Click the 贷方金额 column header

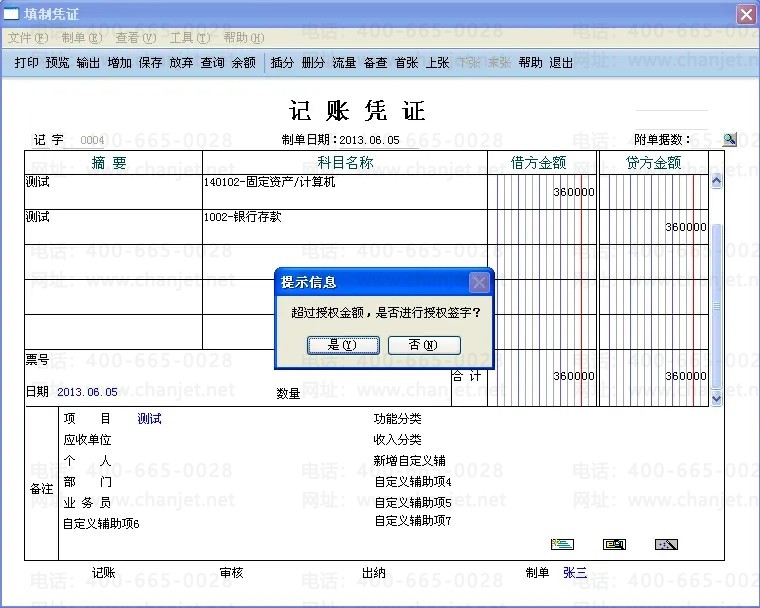point(654,162)
